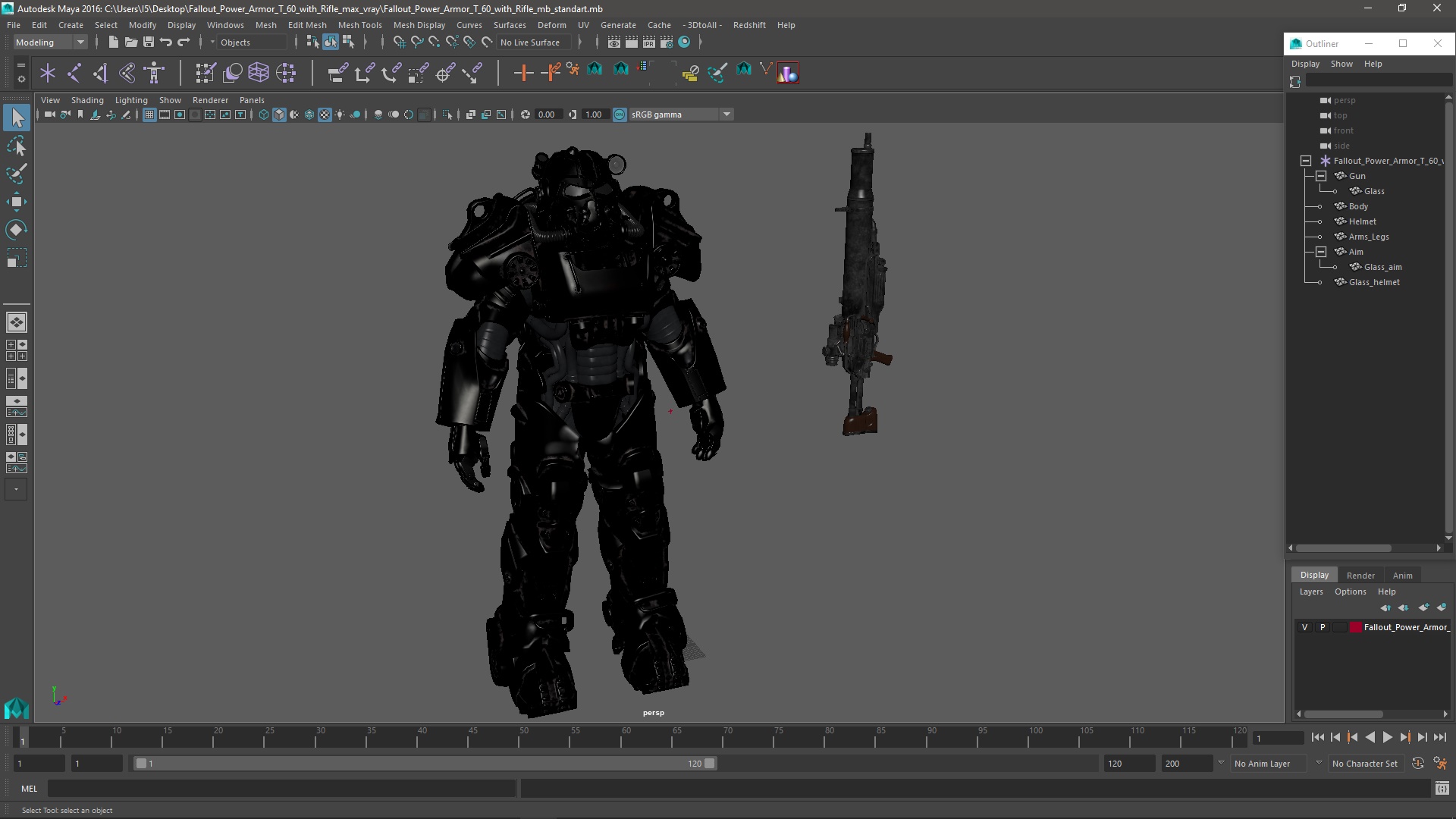Go to start of playback range
This screenshot has height=819, width=1456.
[1317, 737]
